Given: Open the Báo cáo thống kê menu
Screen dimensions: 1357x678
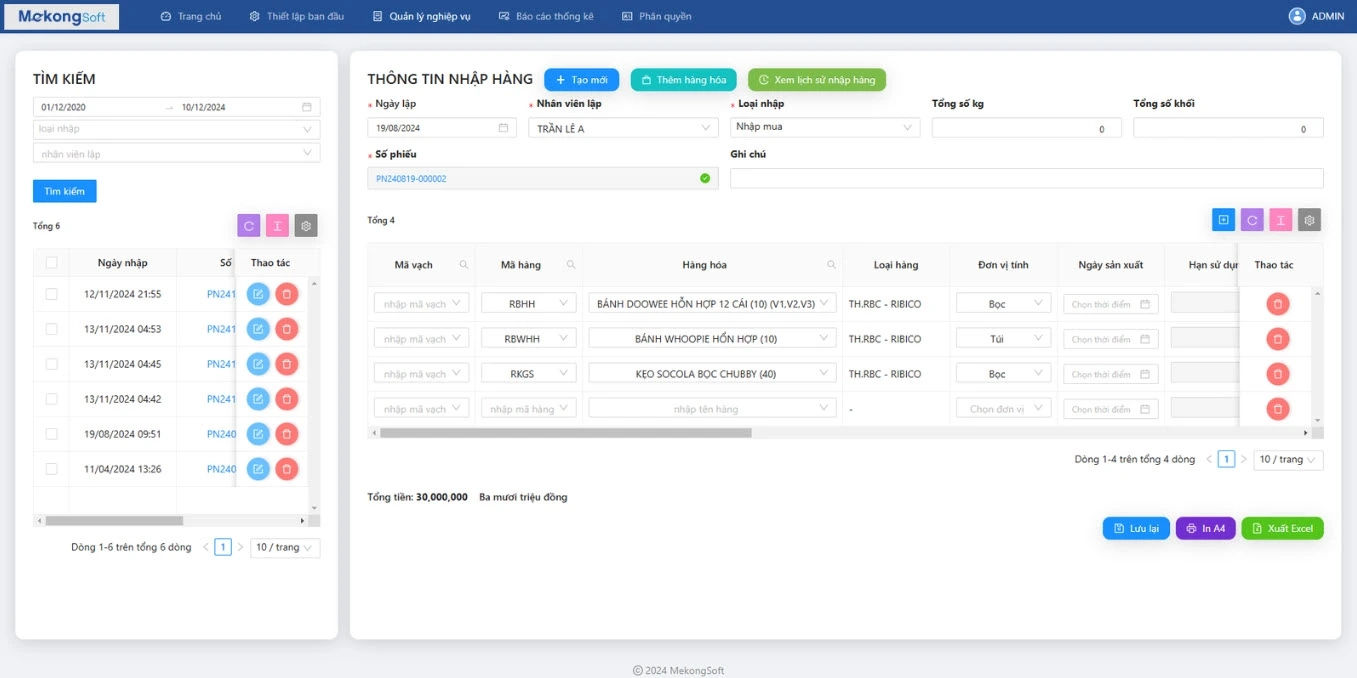Looking at the screenshot, I should click(x=553, y=16).
